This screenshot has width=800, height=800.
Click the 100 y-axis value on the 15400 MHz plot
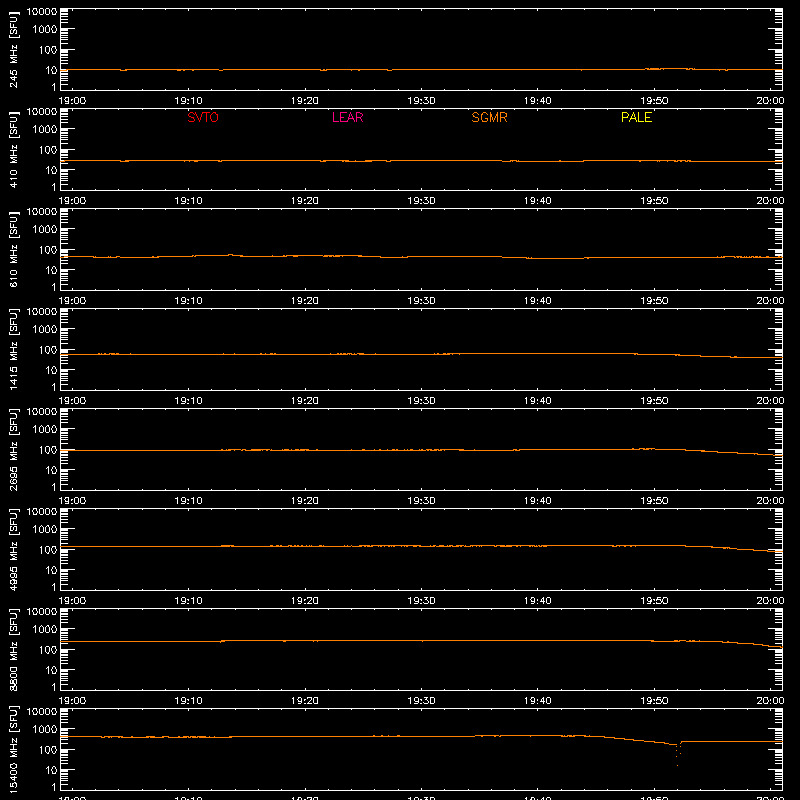click(48, 749)
